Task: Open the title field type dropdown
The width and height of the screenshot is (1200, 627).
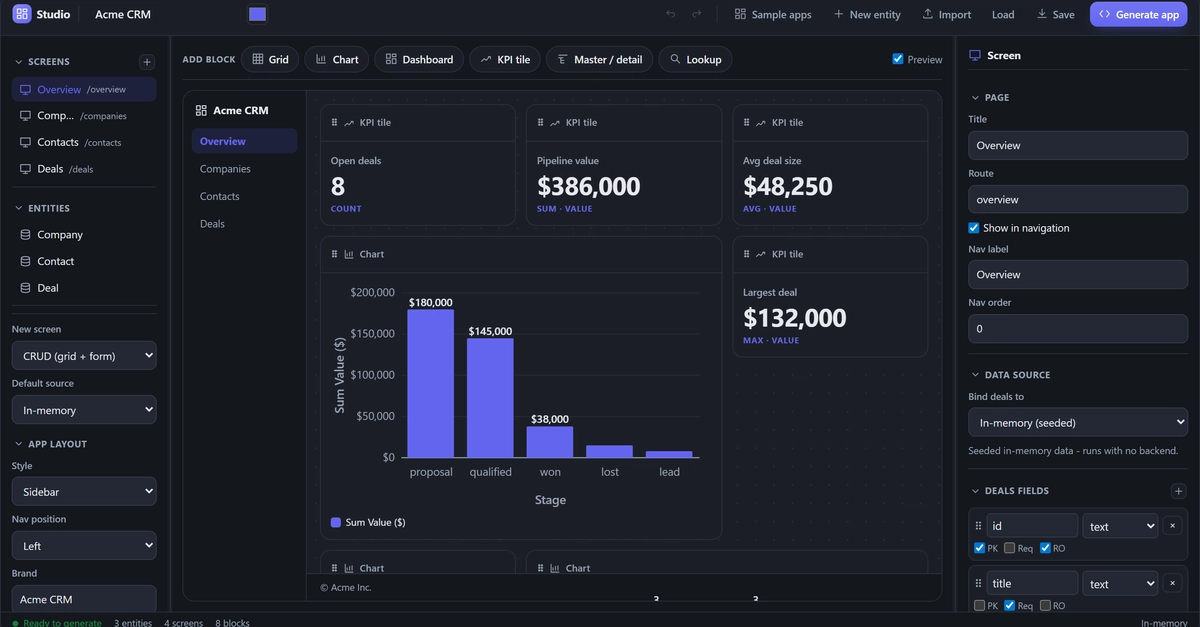Action: (x=1121, y=583)
